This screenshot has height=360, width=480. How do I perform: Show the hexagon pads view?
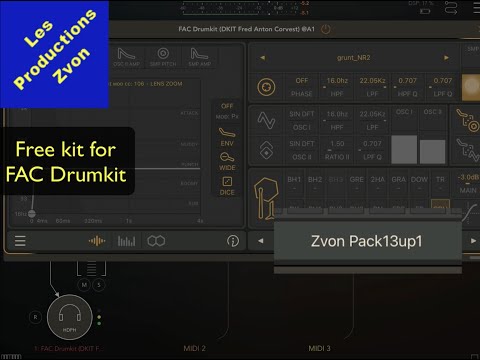[x=156, y=241]
